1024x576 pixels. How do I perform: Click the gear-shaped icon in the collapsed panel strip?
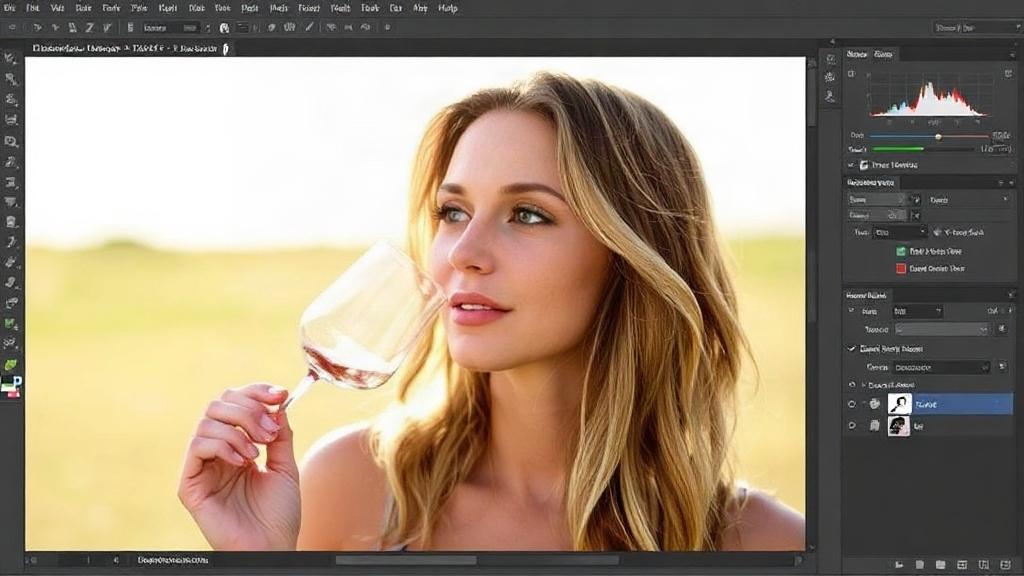pos(830,77)
